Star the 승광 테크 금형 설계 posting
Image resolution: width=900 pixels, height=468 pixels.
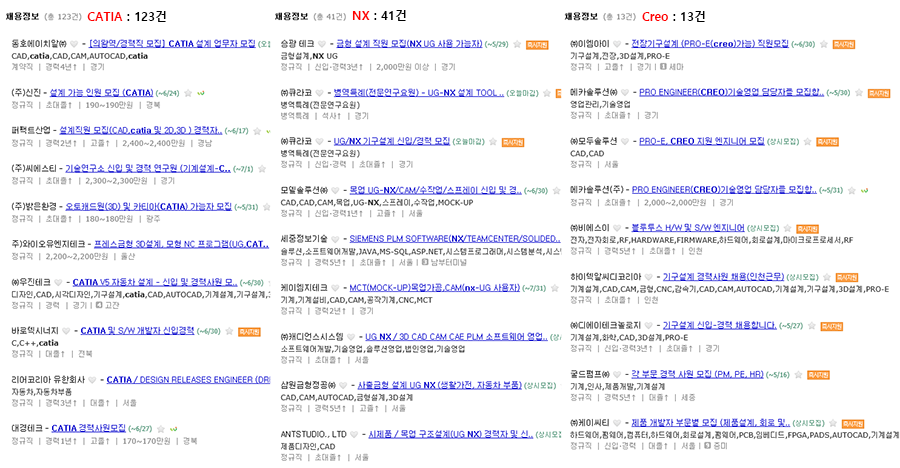517,44
